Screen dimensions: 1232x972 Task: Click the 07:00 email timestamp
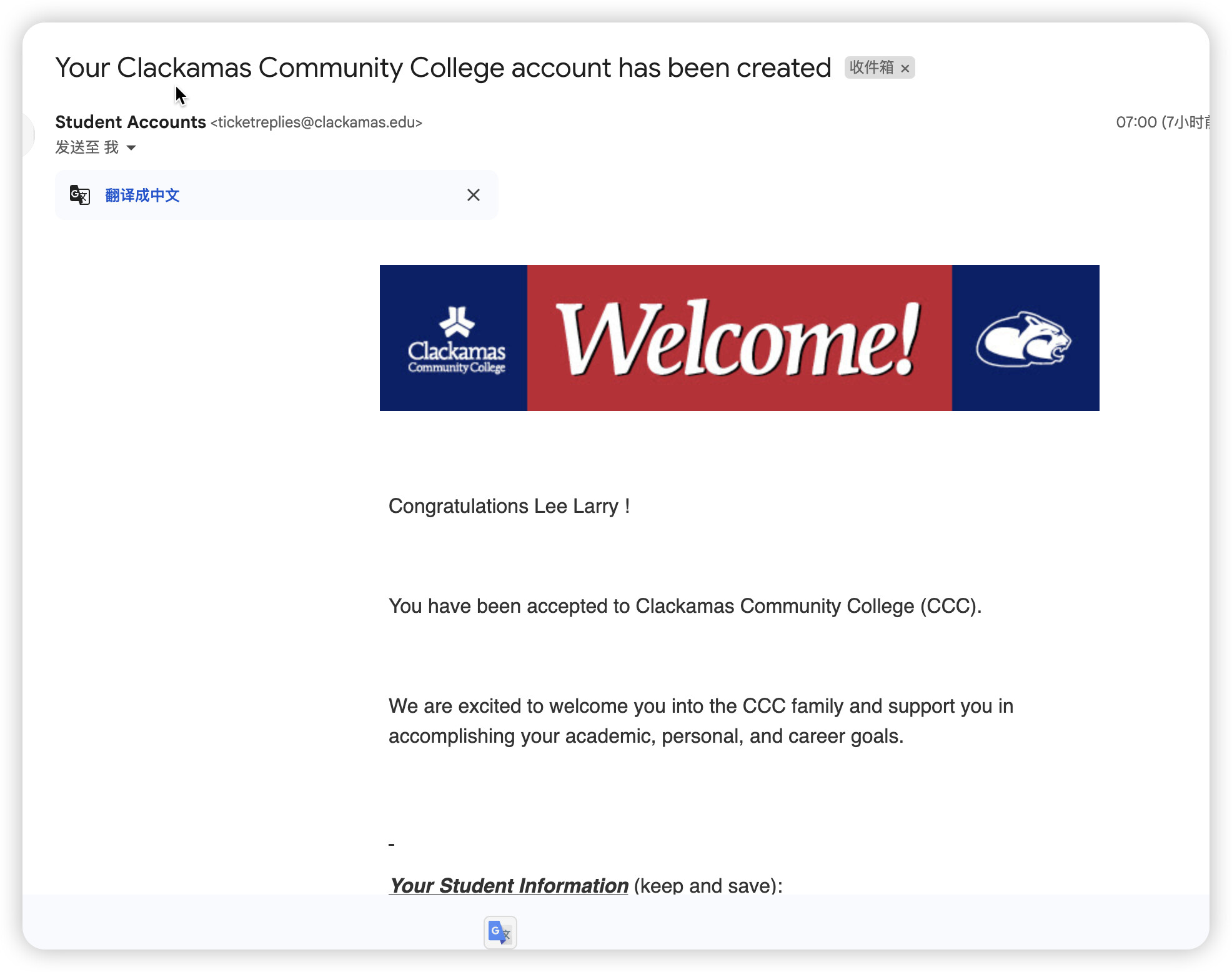click(1136, 122)
